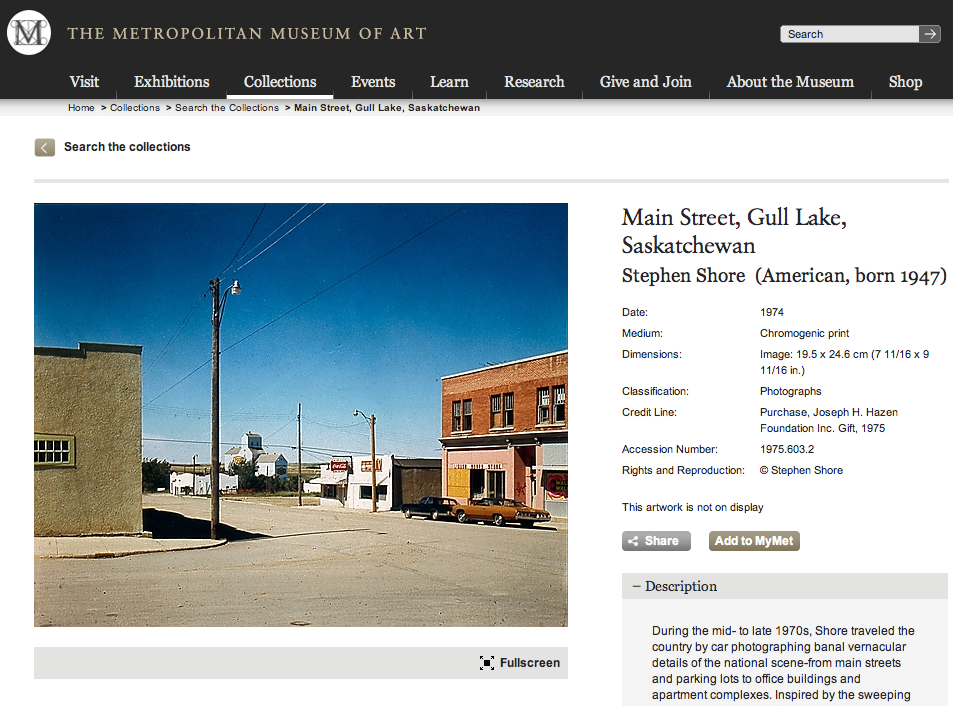The width and height of the screenshot is (953, 706).
Task: Collapse the Description section
Action: (x=637, y=587)
